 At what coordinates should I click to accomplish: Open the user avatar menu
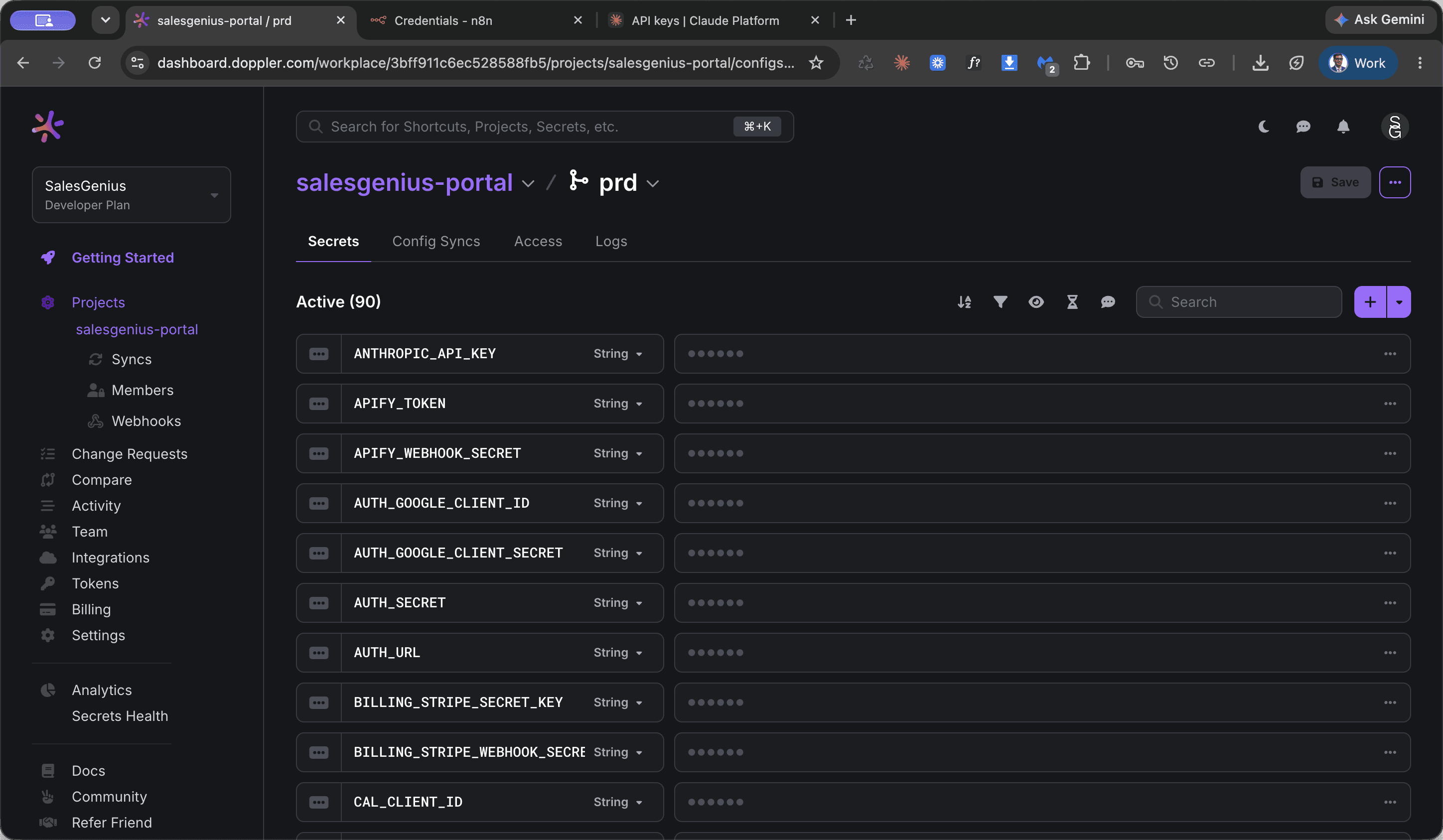click(x=1395, y=127)
